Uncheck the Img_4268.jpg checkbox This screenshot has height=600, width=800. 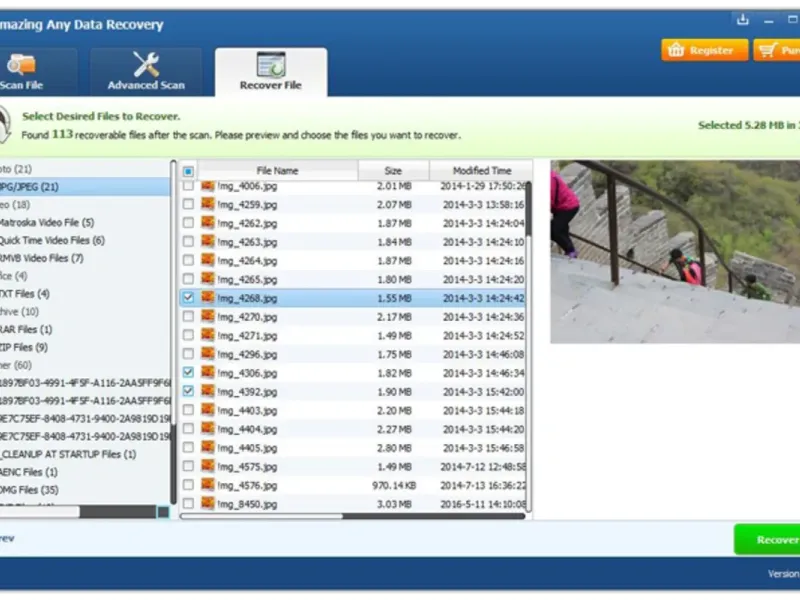pyautogui.click(x=188, y=297)
